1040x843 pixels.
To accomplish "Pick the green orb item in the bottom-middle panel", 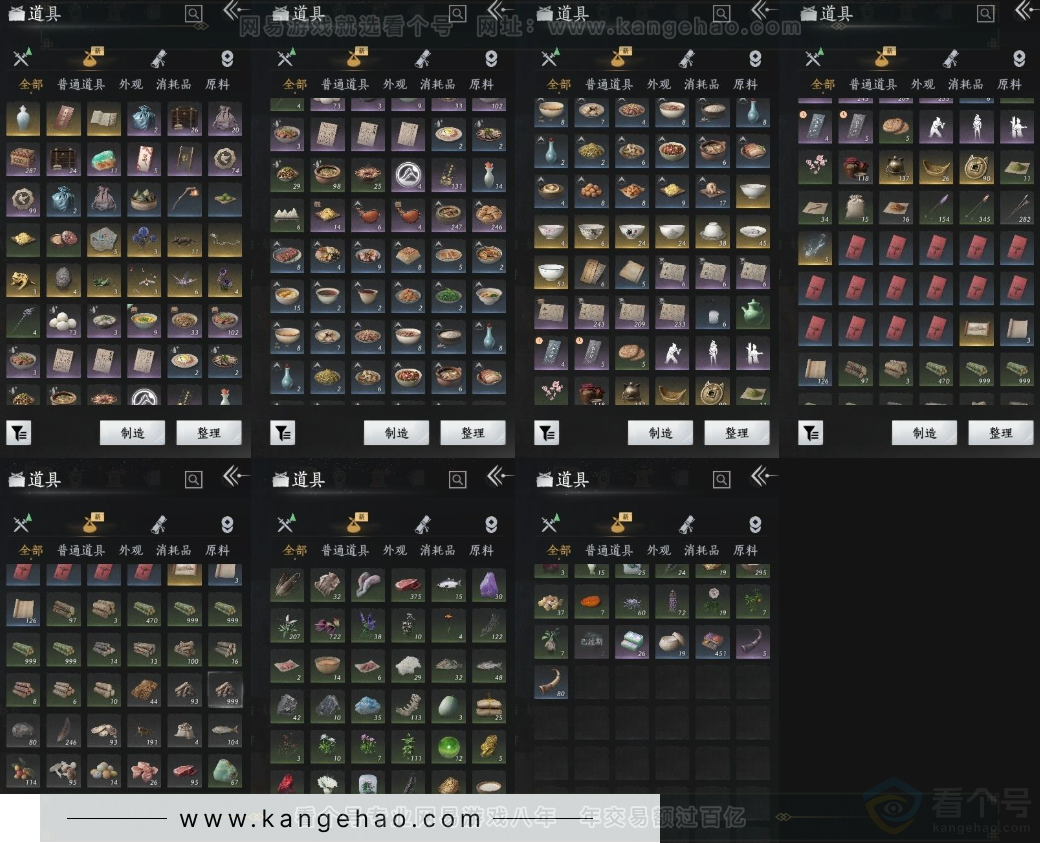I will click(448, 747).
